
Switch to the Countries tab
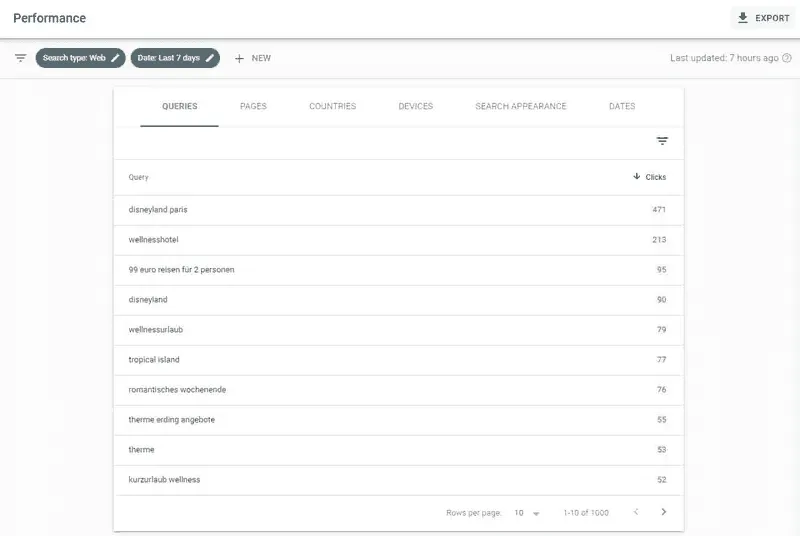[332, 106]
